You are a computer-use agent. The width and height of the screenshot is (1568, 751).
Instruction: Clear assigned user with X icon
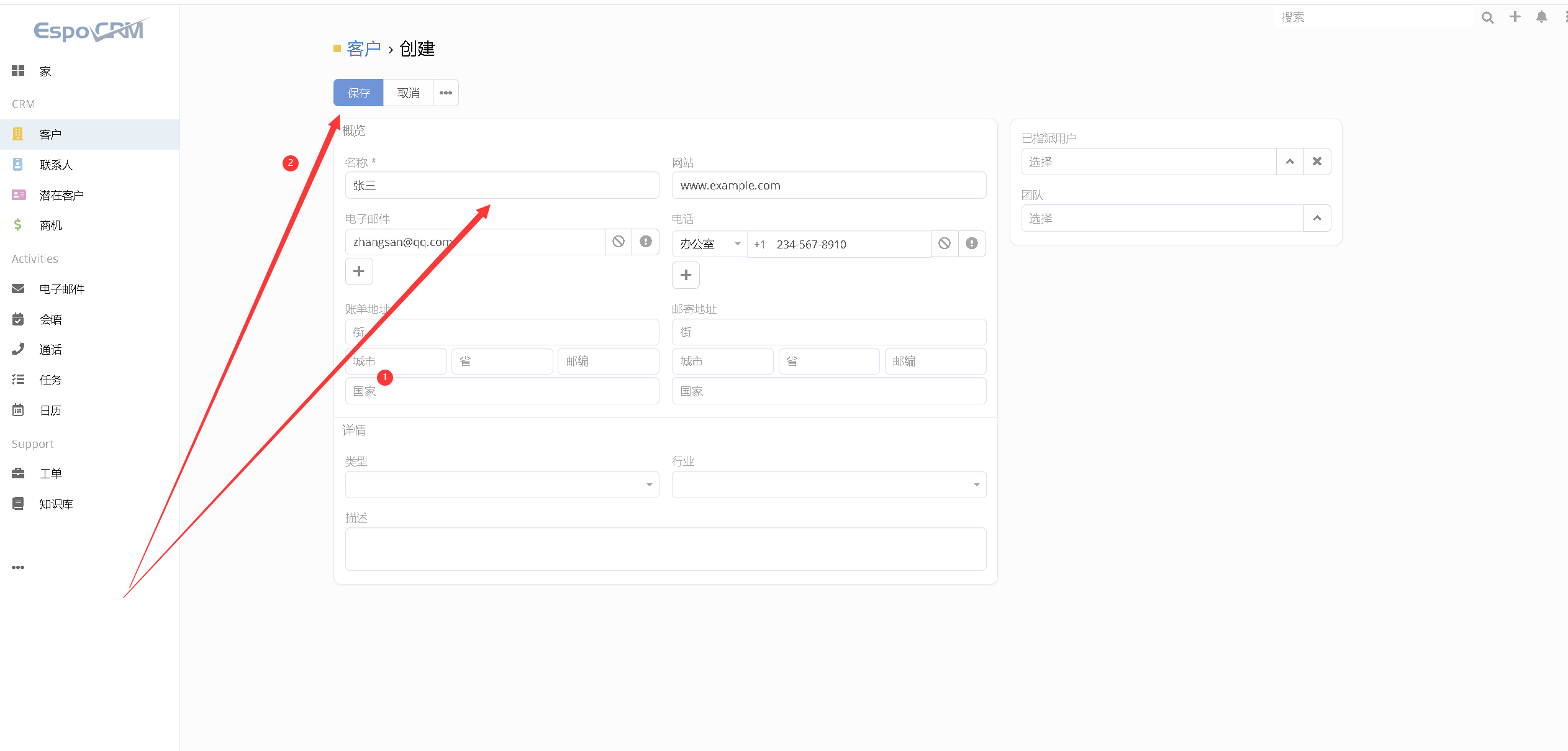[x=1317, y=162]
